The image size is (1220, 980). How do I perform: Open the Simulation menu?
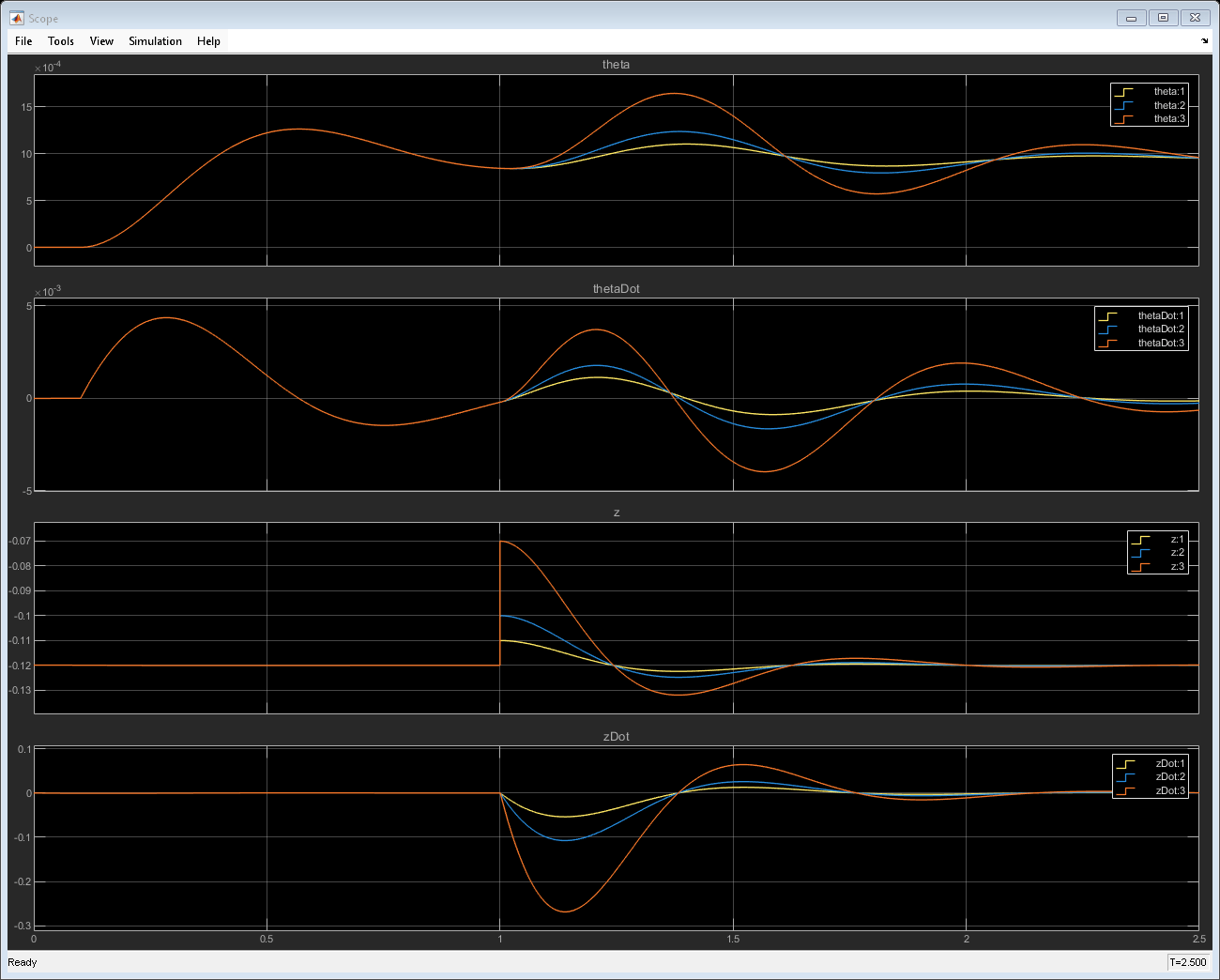[155, 41]
